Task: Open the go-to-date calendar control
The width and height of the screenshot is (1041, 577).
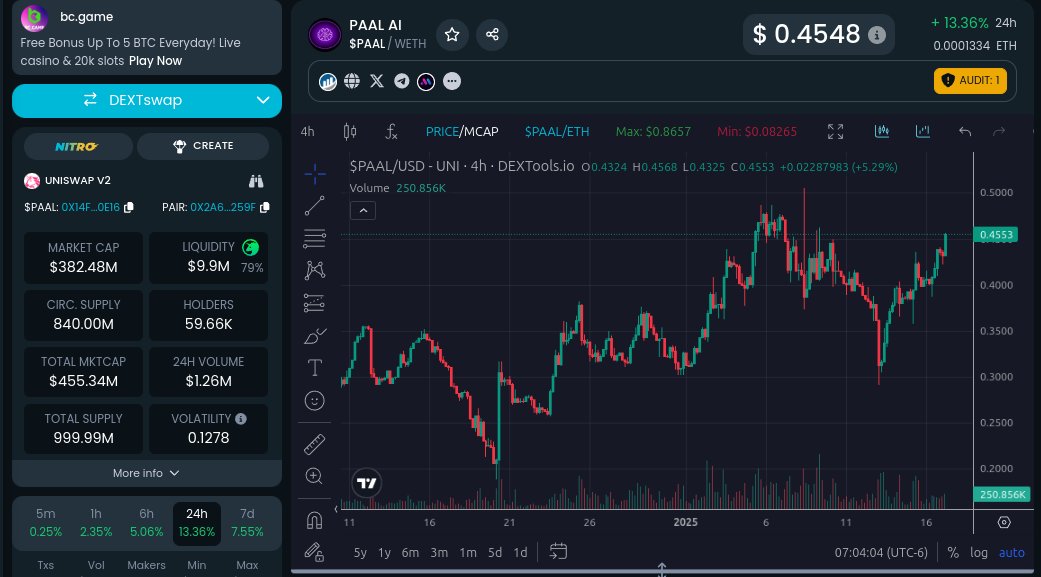Action: (x=558, y=551)
